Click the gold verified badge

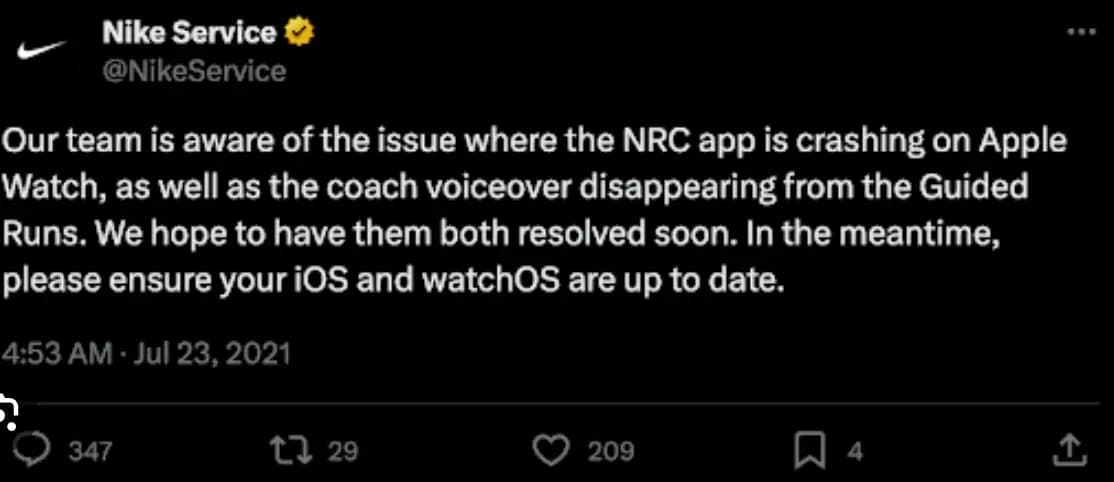299,33
